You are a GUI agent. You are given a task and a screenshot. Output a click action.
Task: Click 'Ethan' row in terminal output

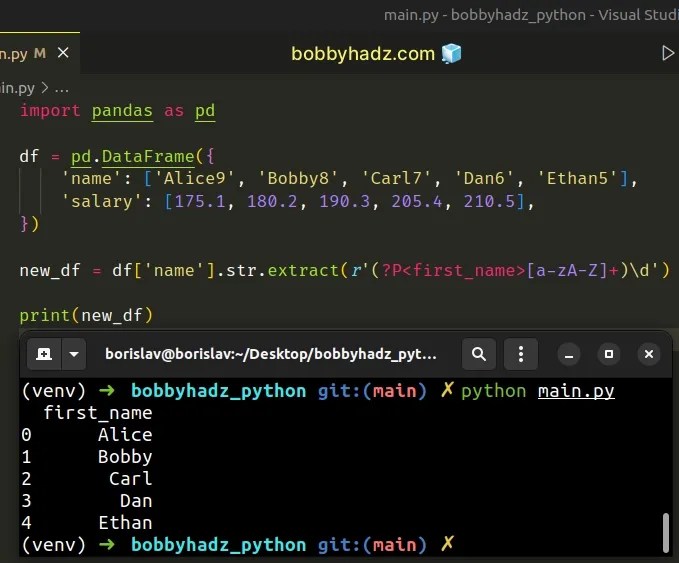coord(125,523)
